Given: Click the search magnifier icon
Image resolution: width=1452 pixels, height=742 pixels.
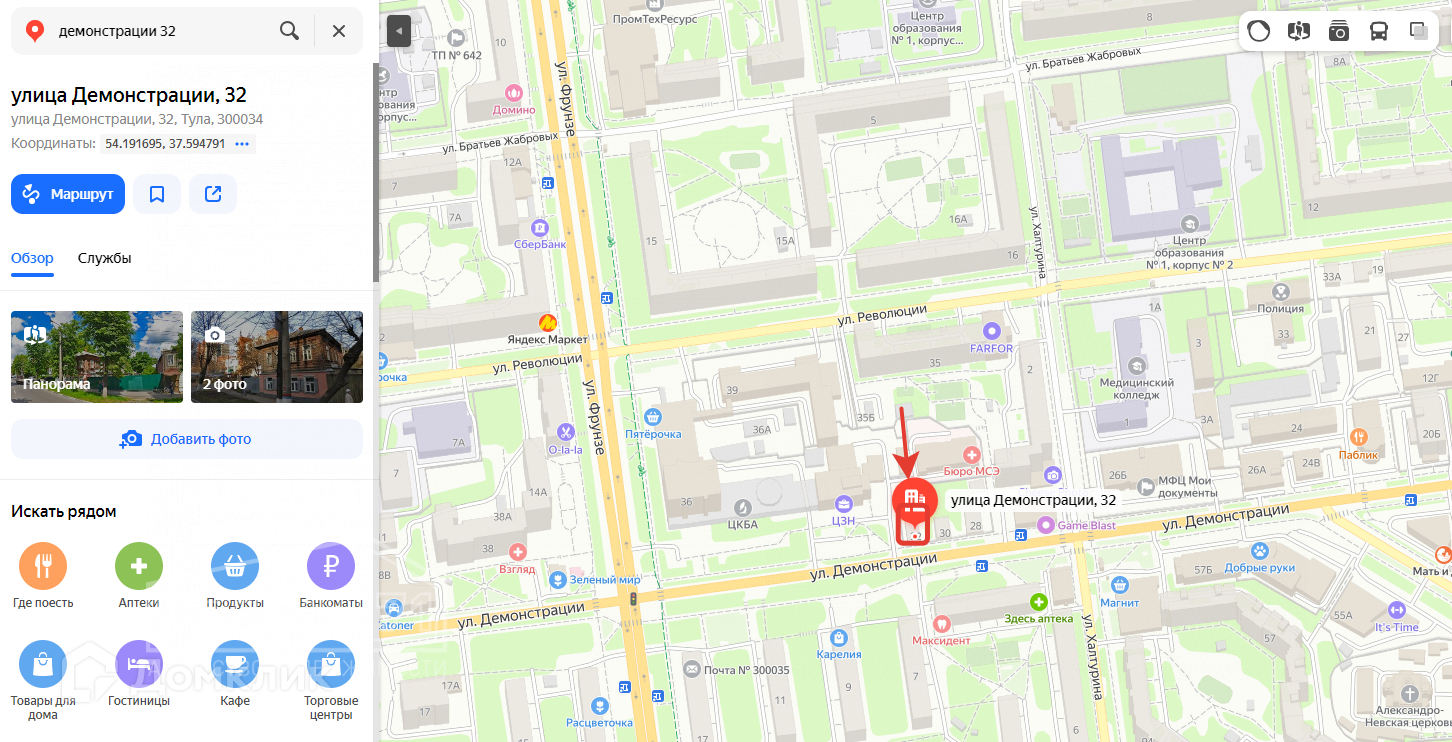Looking at the screenshot, I should 289,31.
